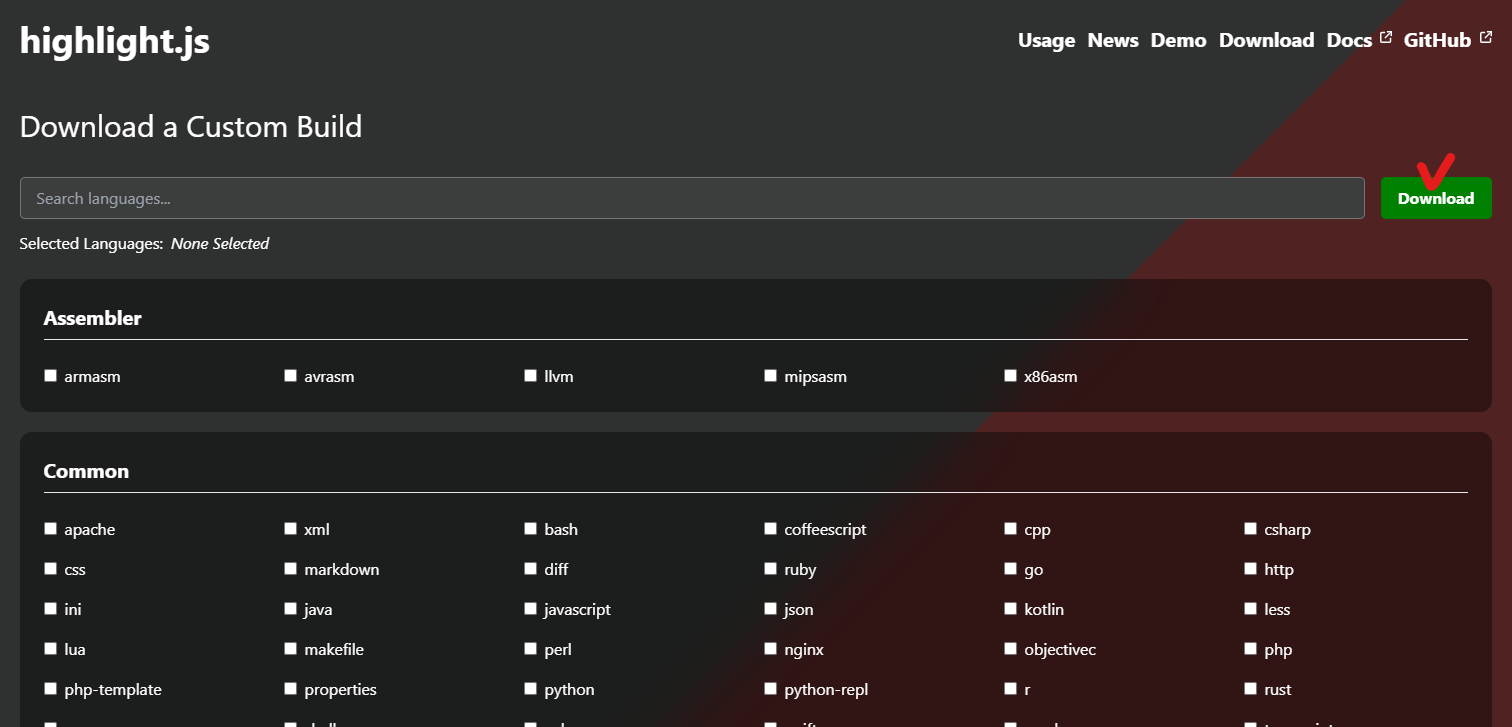This screenshot has width=1512, height=727.
Task: Open the Docs external link
Action: (1359, 40)
